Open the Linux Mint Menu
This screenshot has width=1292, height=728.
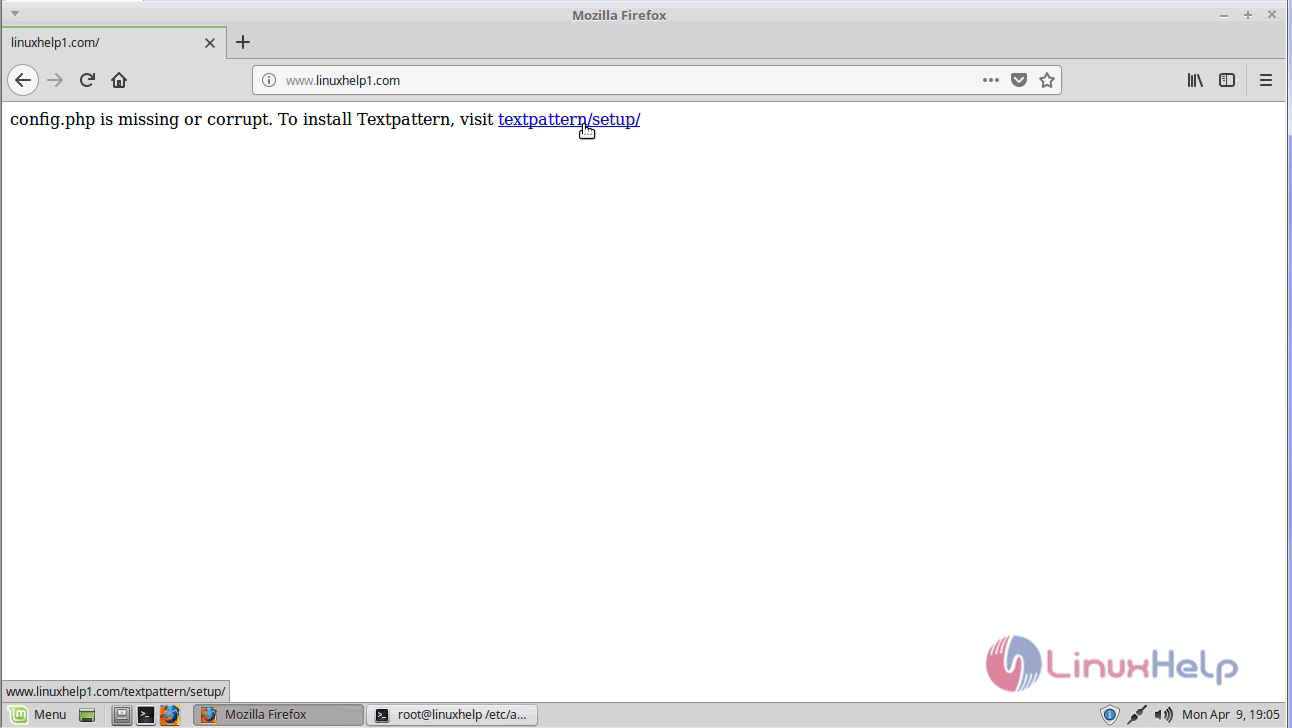39,715
